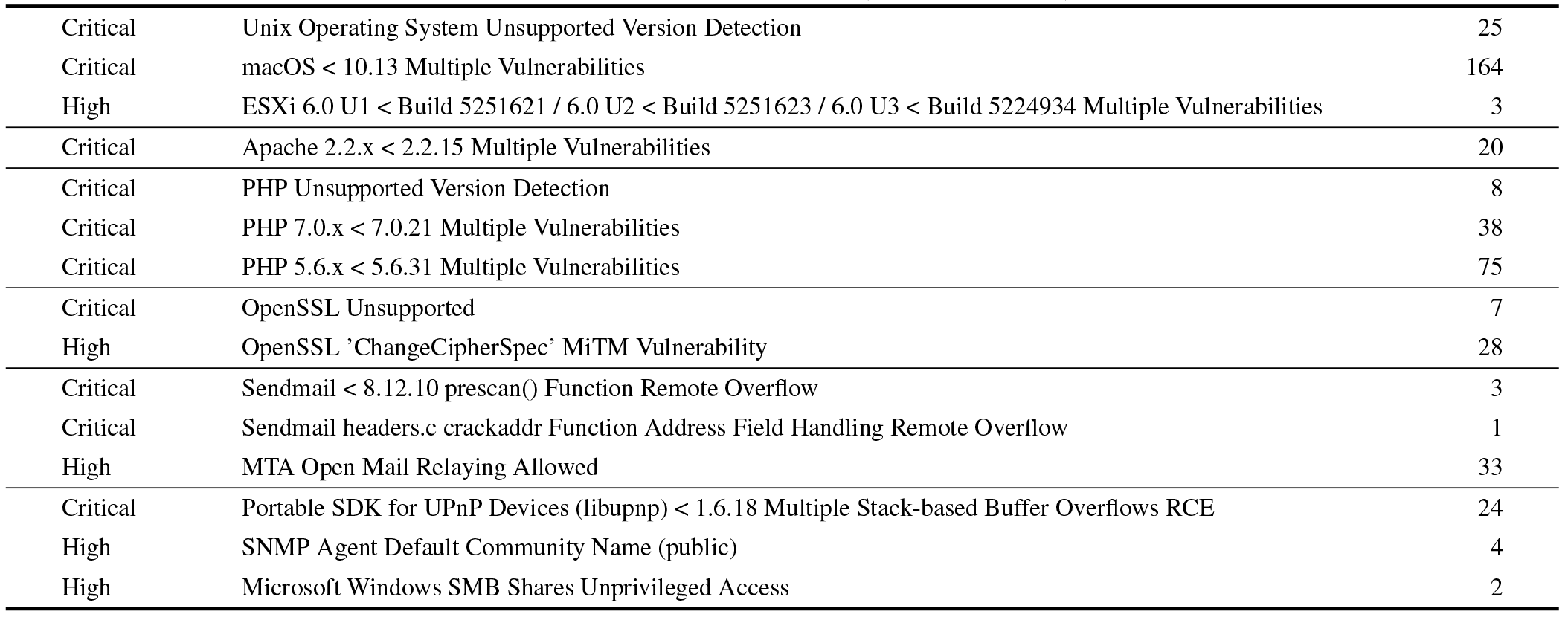Select the OpenSSL Unsupported entry
The height and width of the screenshot is (620, 1568).
[x=358, y=309]
